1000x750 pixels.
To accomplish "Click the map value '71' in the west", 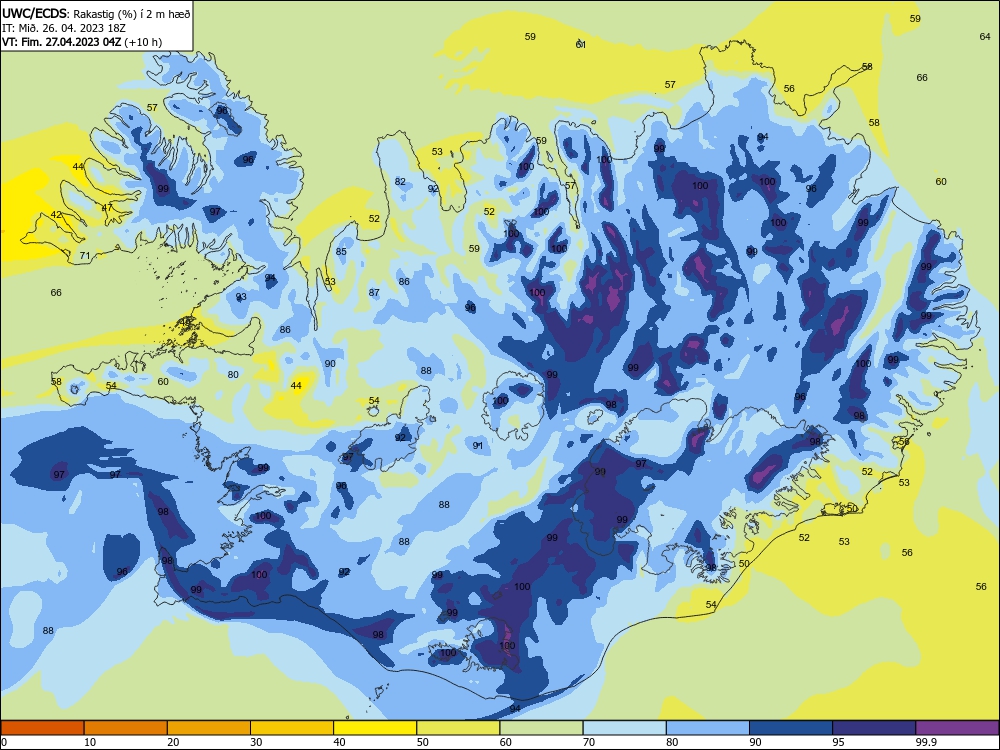I will 85,256.
